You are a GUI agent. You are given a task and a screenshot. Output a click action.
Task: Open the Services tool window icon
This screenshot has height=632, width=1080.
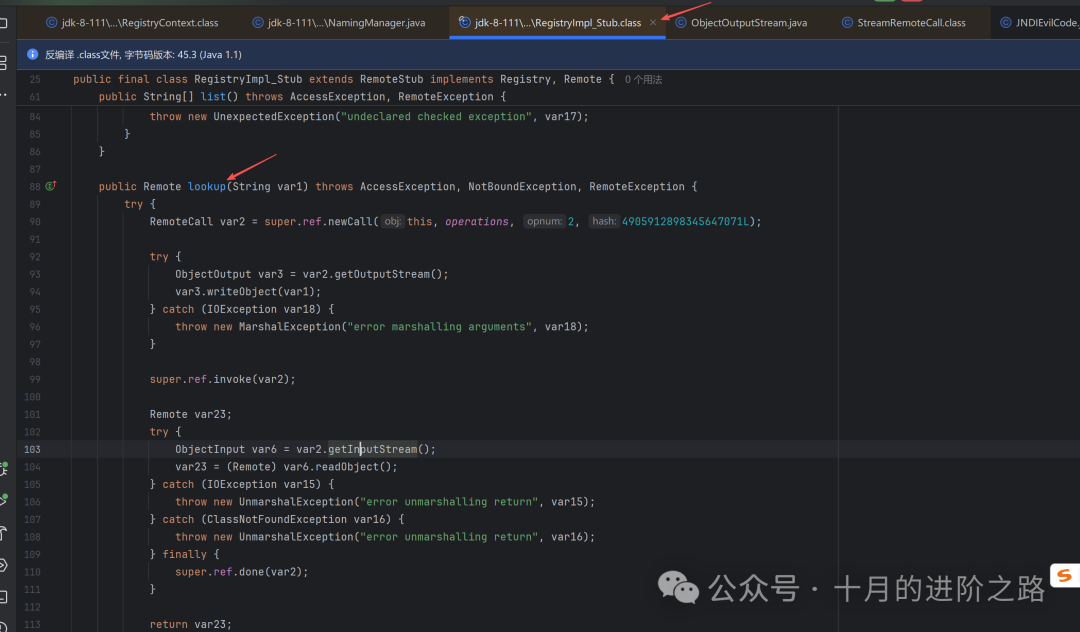(x=3, y=565)
